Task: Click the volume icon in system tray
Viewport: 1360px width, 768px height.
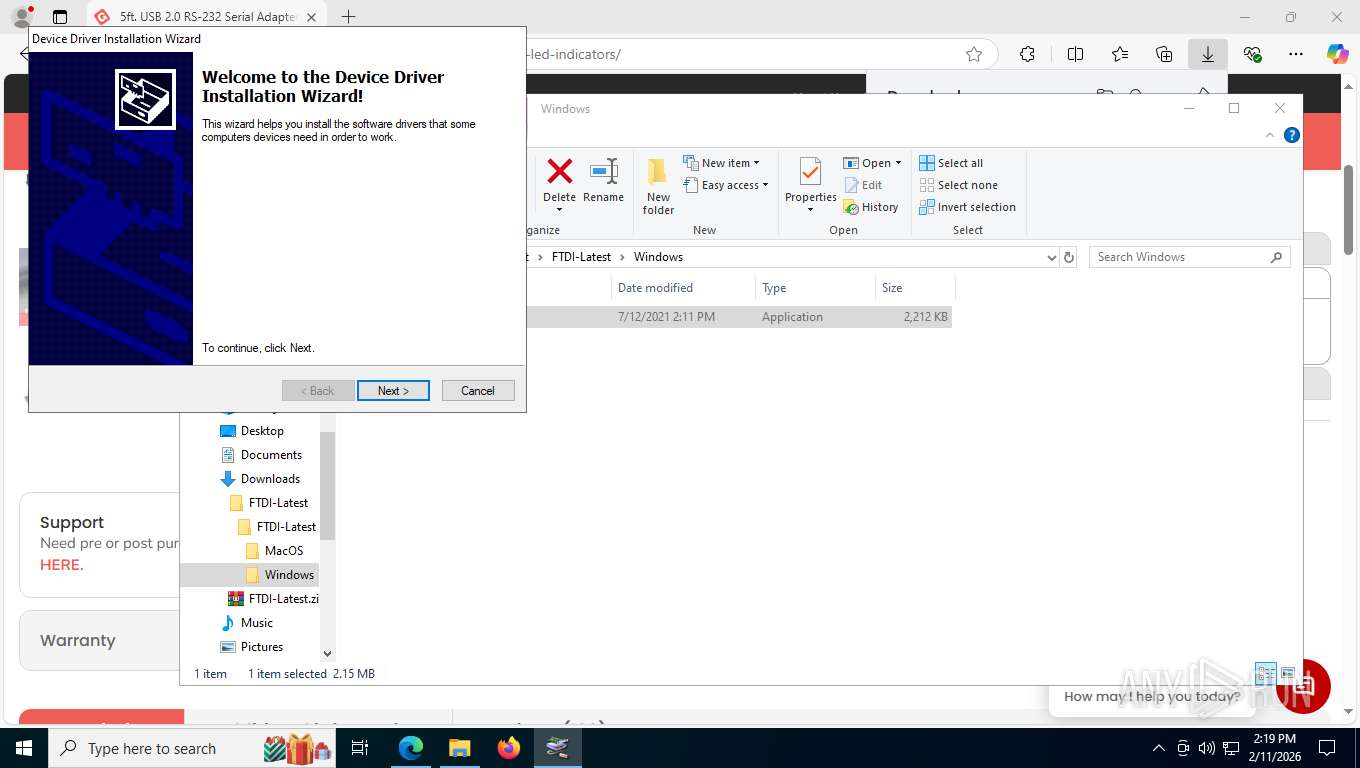Action: coord(1207,748)
